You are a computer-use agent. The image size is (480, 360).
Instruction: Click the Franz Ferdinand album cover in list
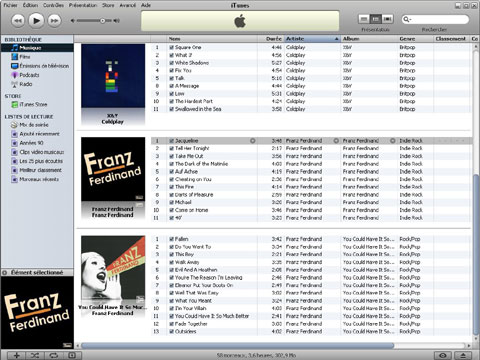point(113,169)
